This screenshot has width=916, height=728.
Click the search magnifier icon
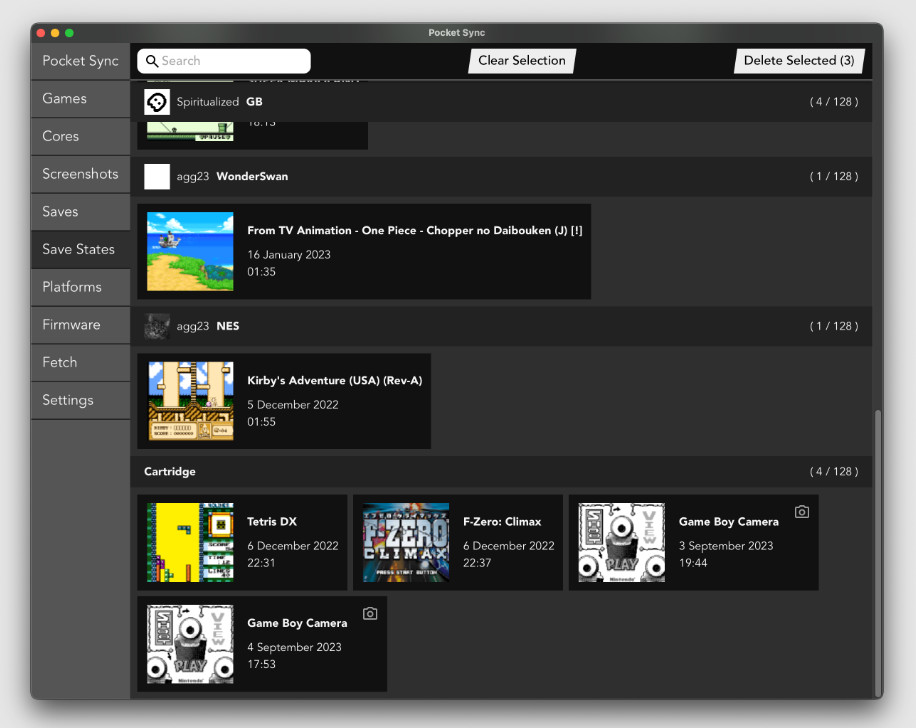tap(152, 61)
